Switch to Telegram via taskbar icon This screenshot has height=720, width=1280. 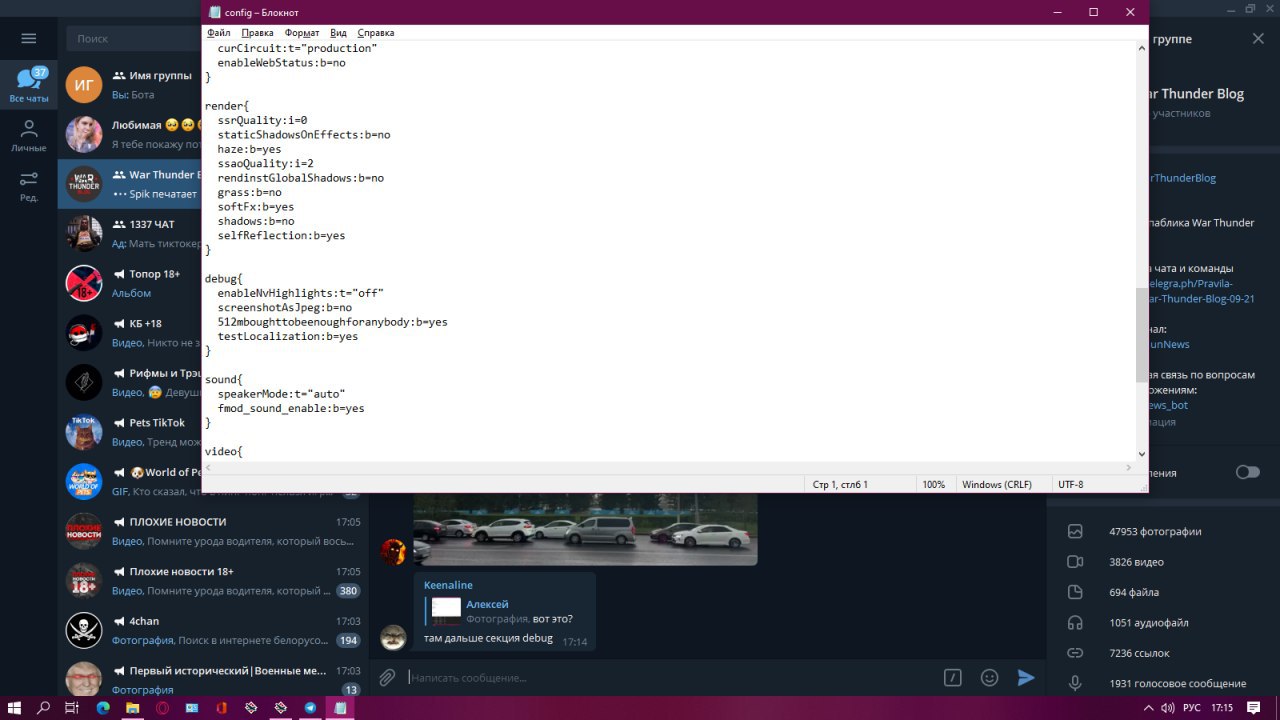tap(310, 707)
